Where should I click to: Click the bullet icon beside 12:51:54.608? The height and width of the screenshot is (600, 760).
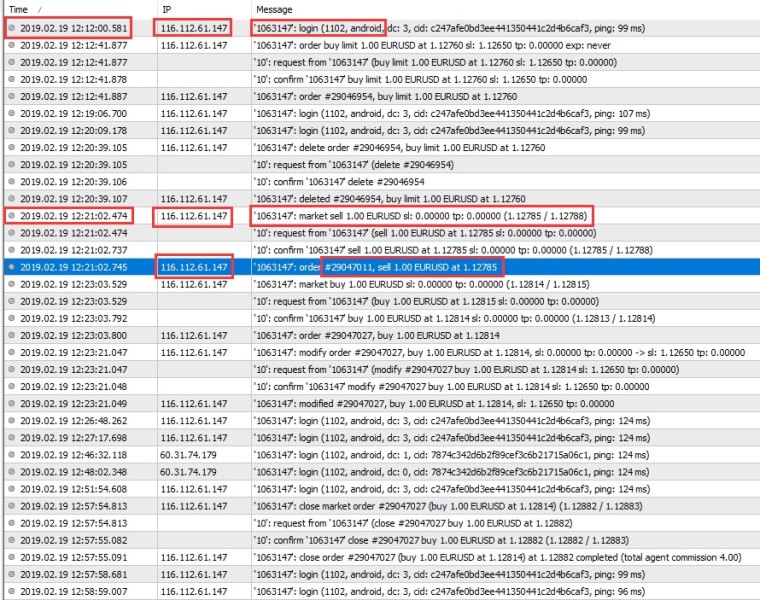(x=11, y=489)
